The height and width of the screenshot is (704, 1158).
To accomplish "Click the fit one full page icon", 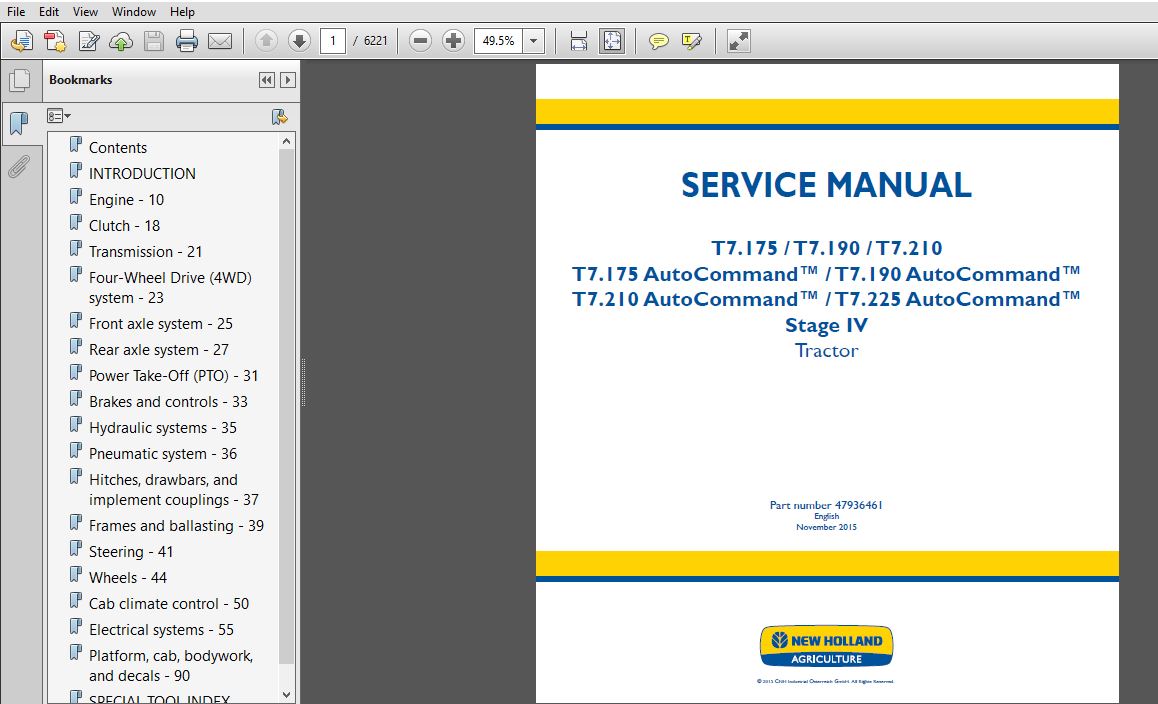I will click(x=613, y=41).
